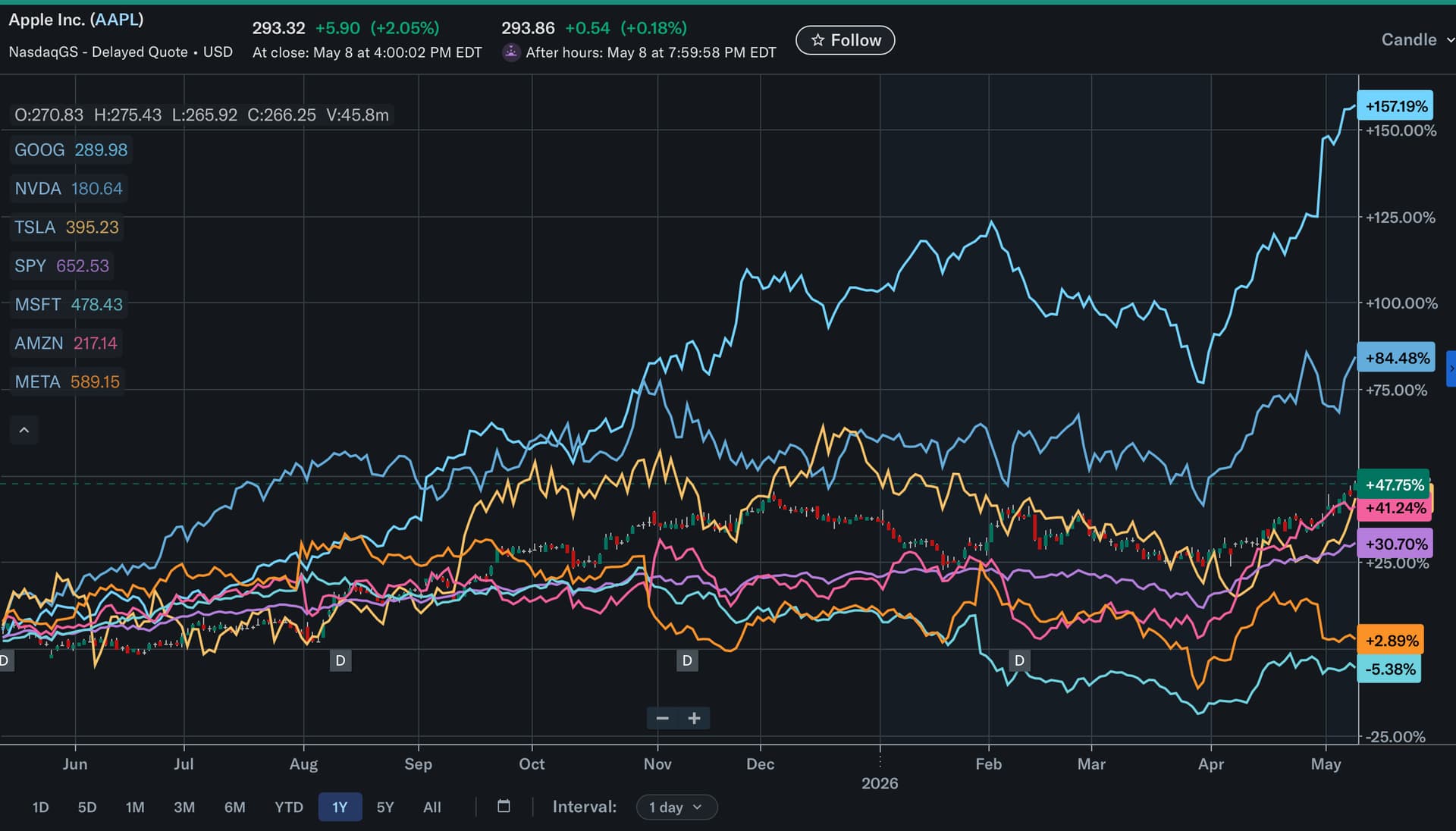Image resolution: width=1456 pixels, height=831 pixels.
Task: Select the META comparison legend
Action: (67, 382)
